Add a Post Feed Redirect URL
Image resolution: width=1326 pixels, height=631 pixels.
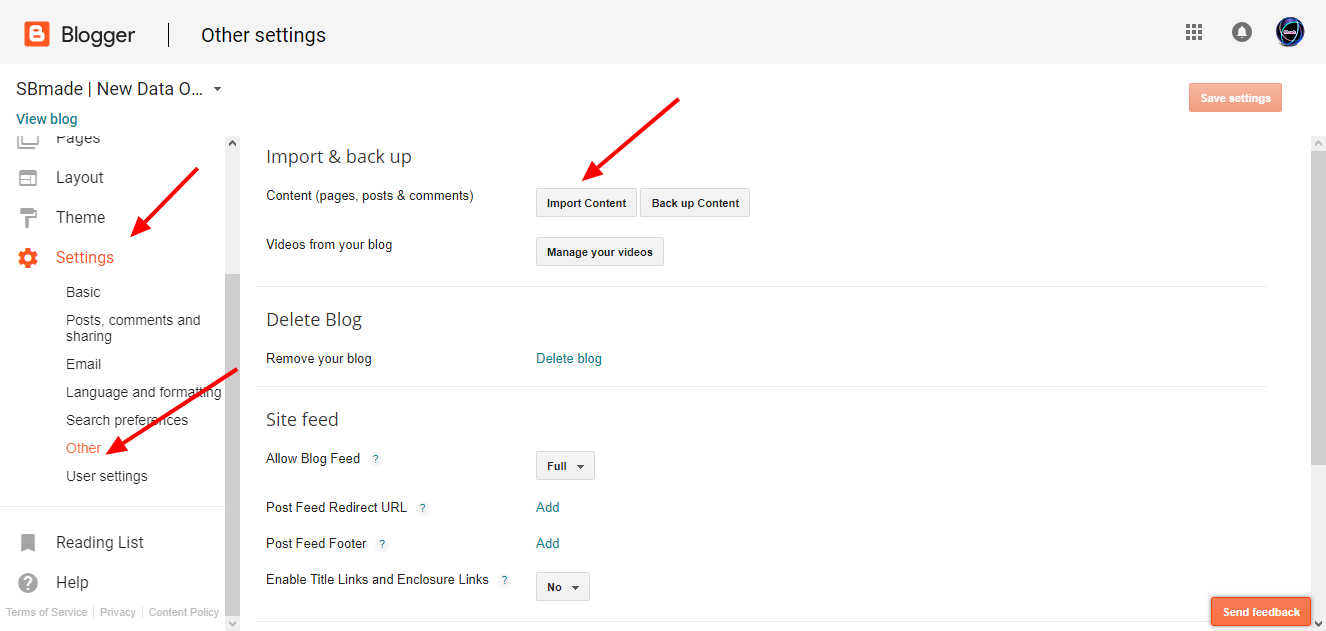[x=548, y=508]
